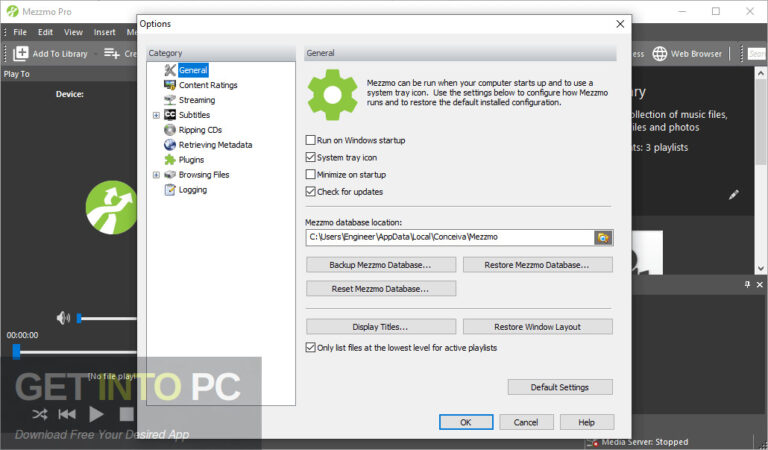The width and height of the screenshot is (768, 450).
Task: Skip to previous track
Action: (x=67, y=414)
